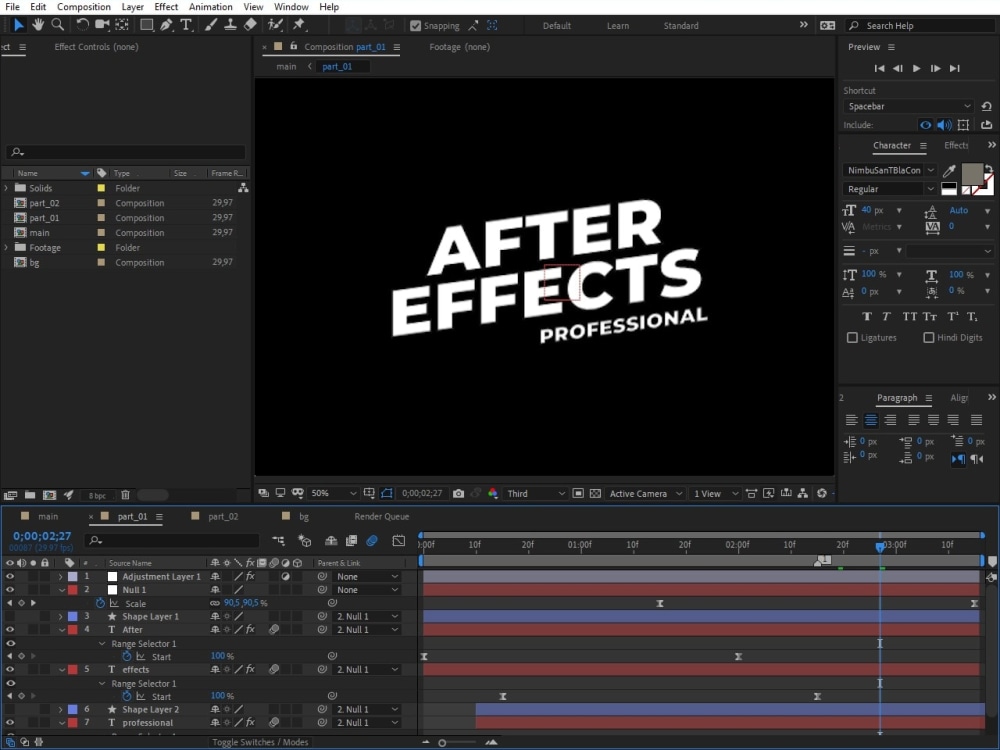Play the preview

click(916, 68)
